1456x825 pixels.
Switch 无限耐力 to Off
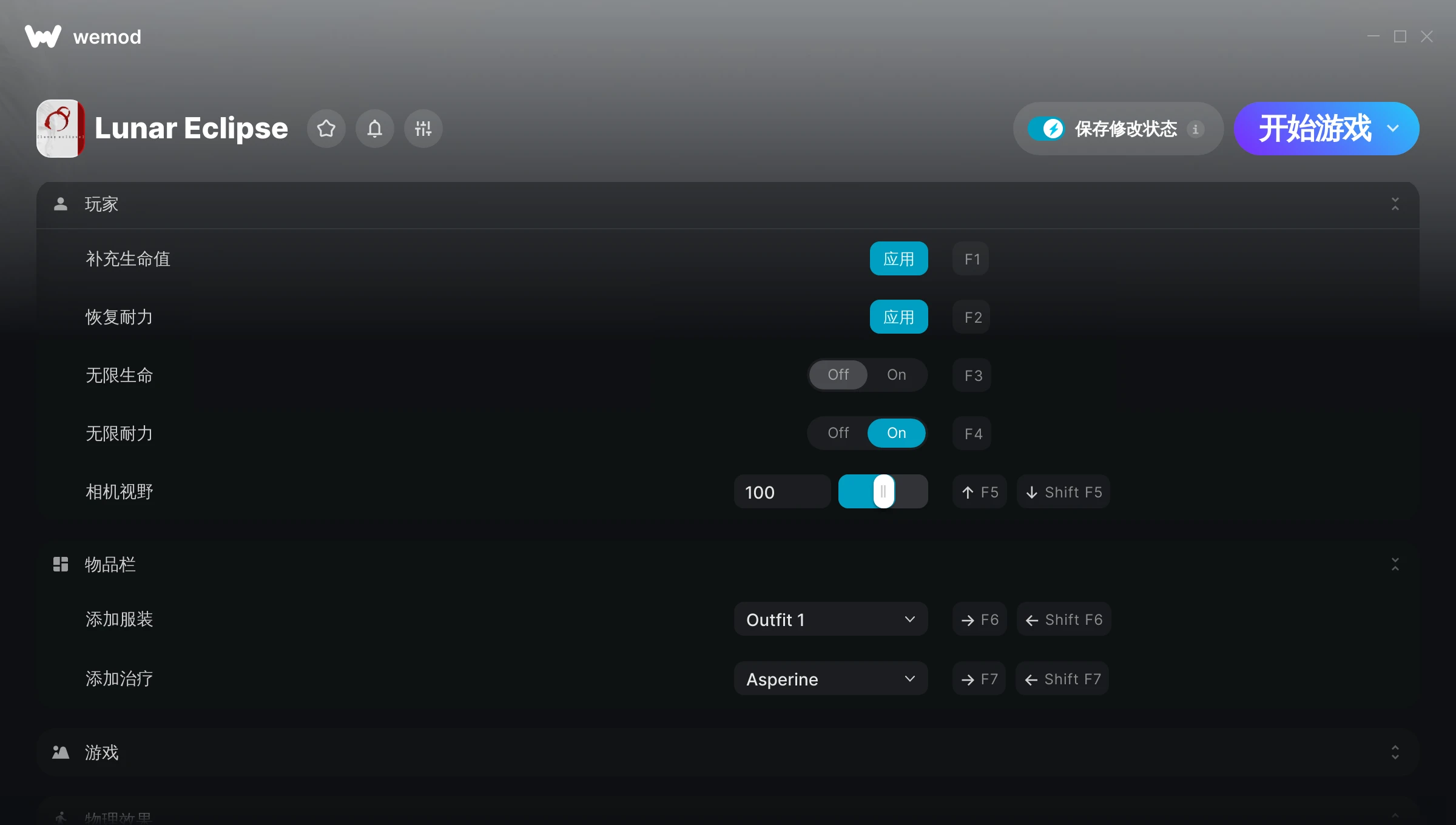pyautogui.click(x=838, y=433)
